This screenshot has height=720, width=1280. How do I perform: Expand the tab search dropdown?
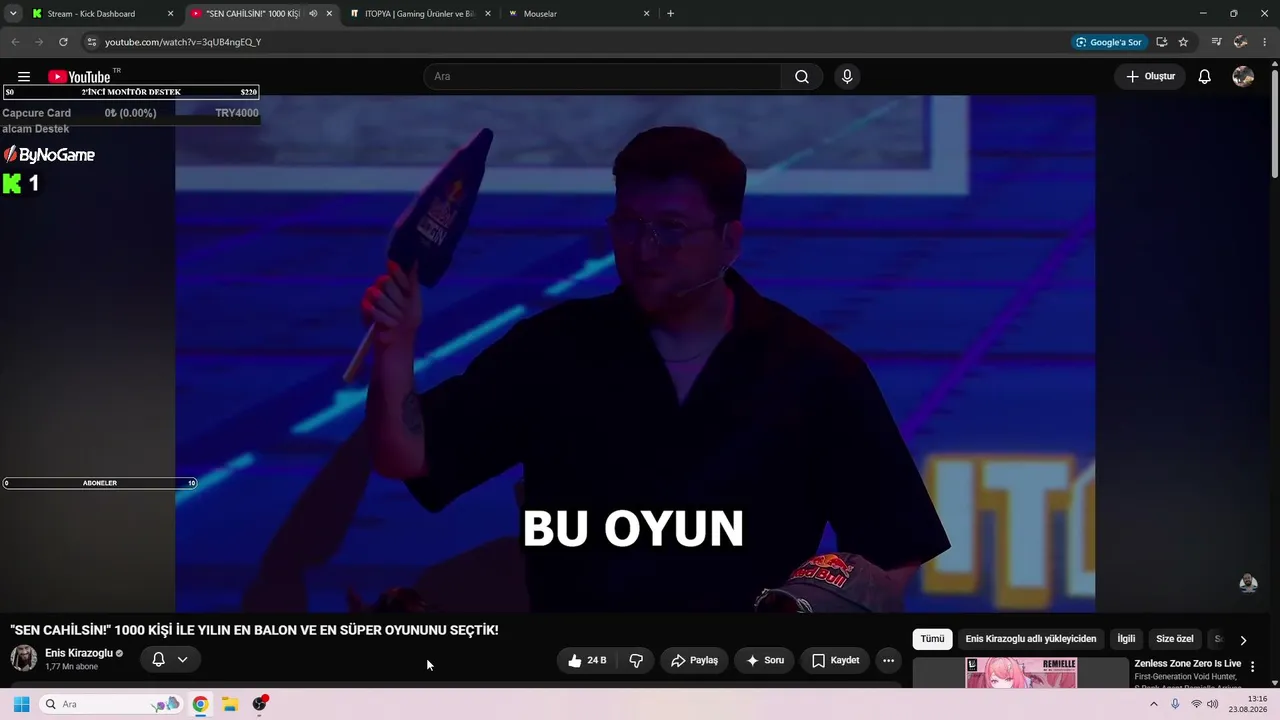[x=12, y=14]
